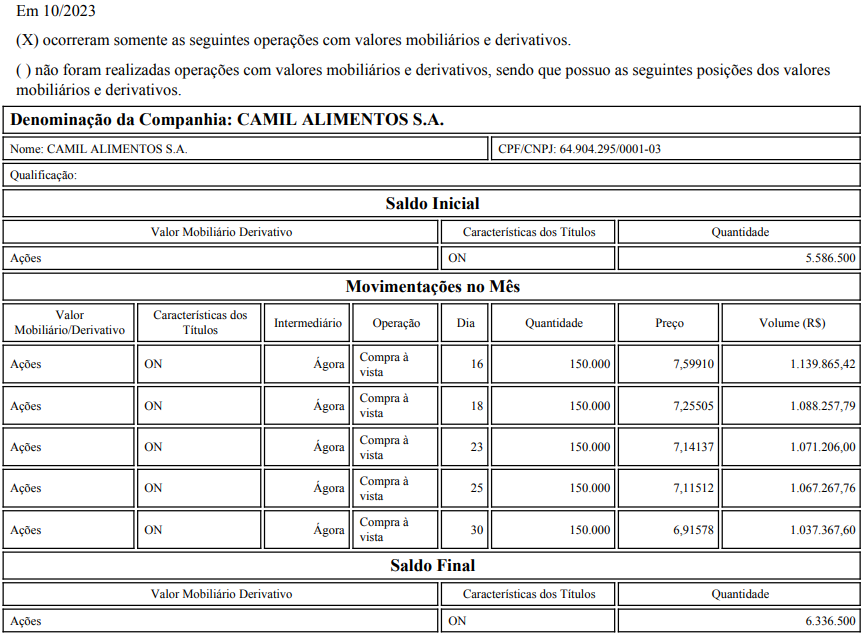Click the 'Dia' column header
Viewport: 863px width, 636px height.
click(x=465, y=323)
